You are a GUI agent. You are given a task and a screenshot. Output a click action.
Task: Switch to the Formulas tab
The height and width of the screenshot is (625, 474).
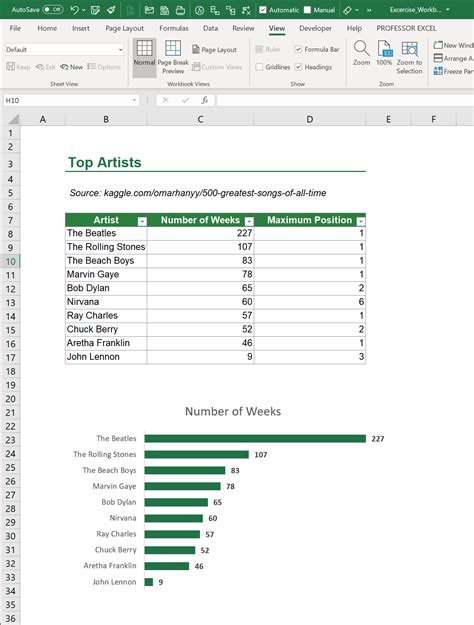[174, 28]
